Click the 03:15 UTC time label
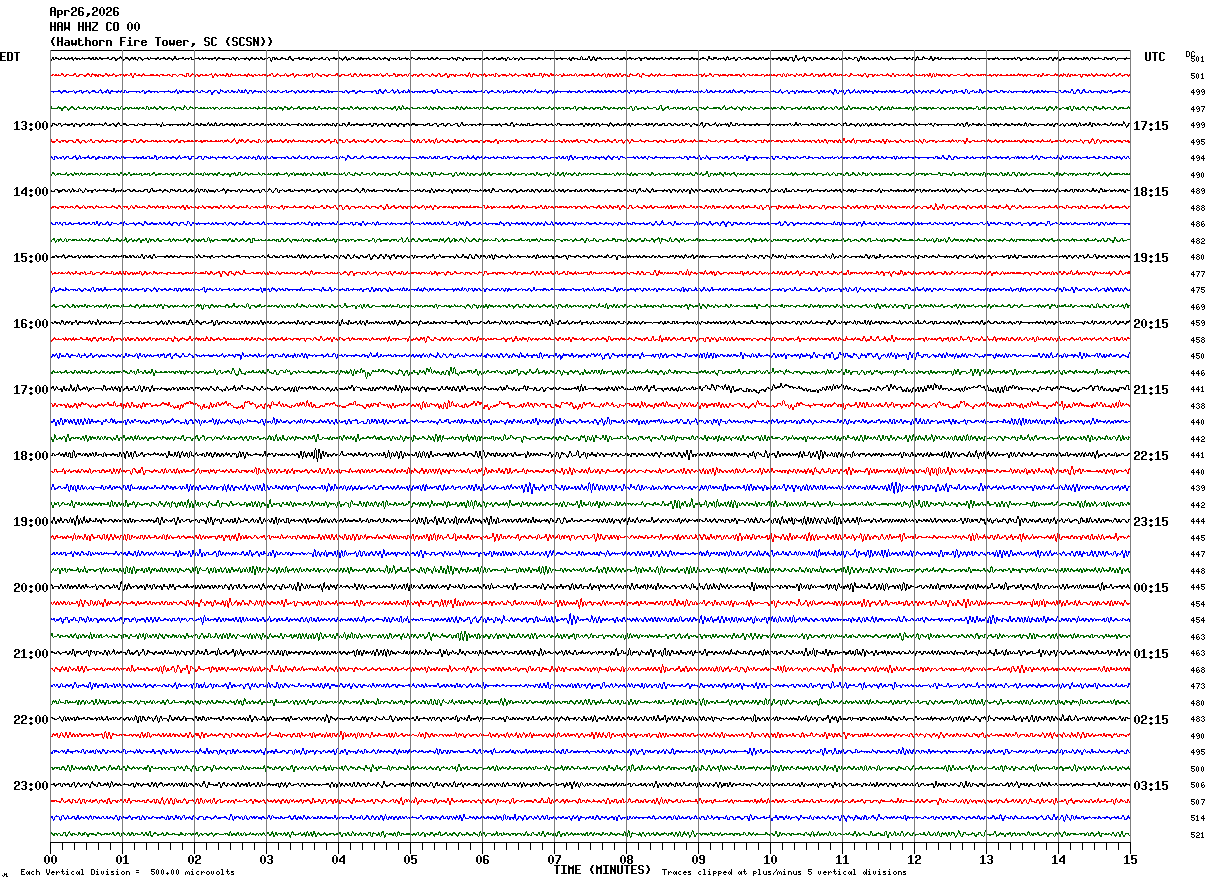The width and height of the screenshot is (1210, 886). pos(1151,786)
